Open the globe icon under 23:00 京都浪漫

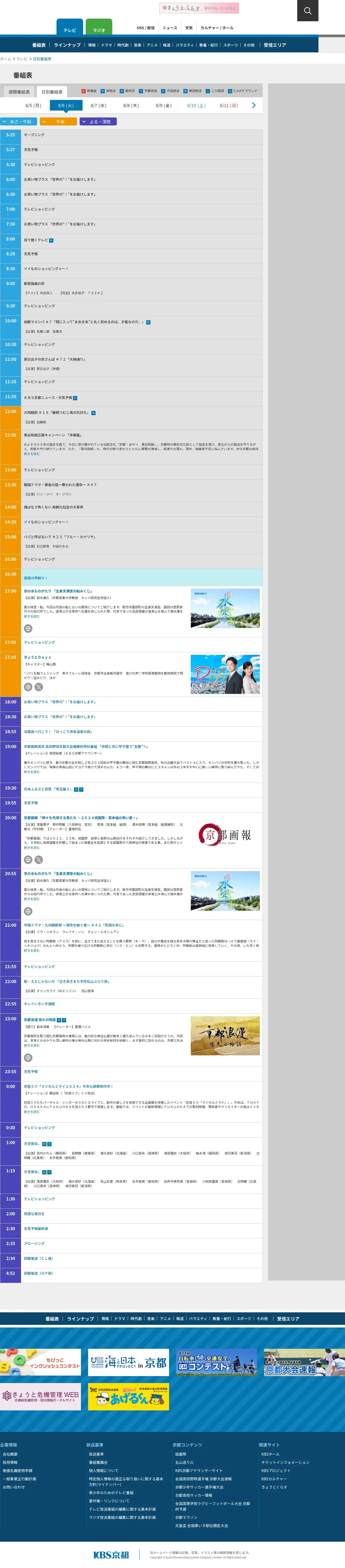click(28, 1057)
